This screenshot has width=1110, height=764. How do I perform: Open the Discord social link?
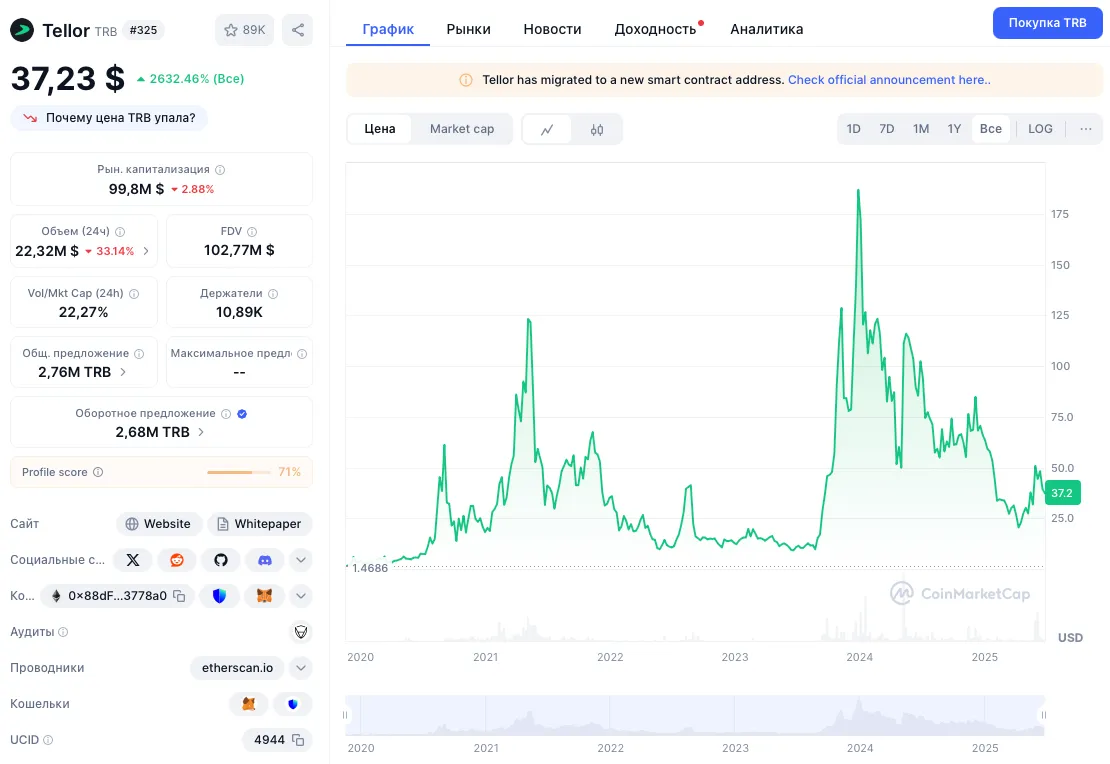265,560
